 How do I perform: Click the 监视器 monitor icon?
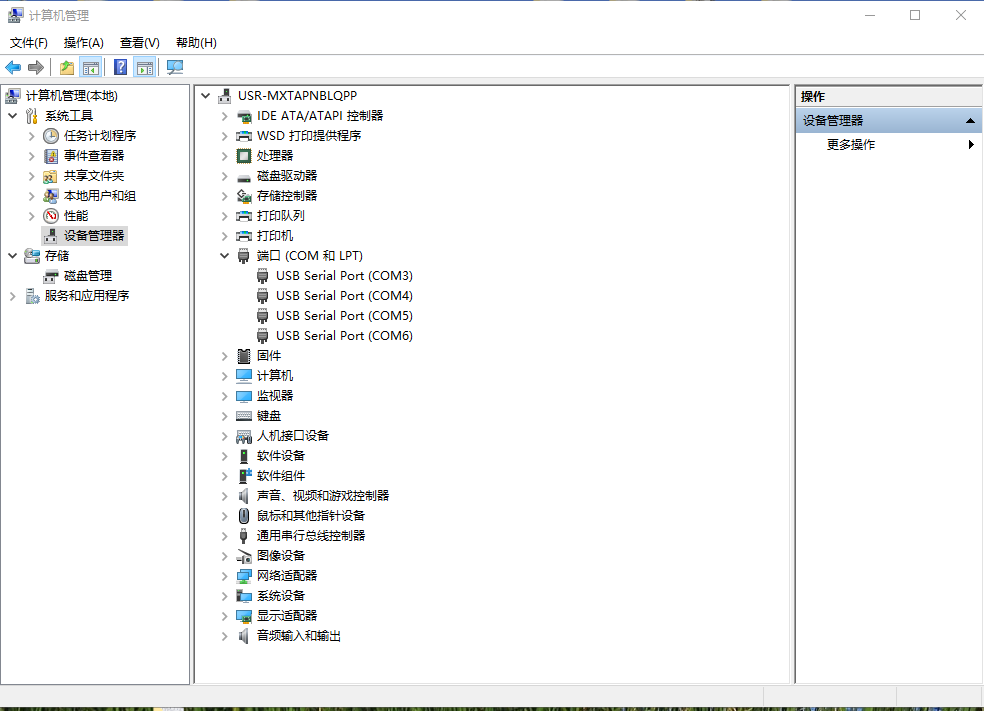(243, 396)
